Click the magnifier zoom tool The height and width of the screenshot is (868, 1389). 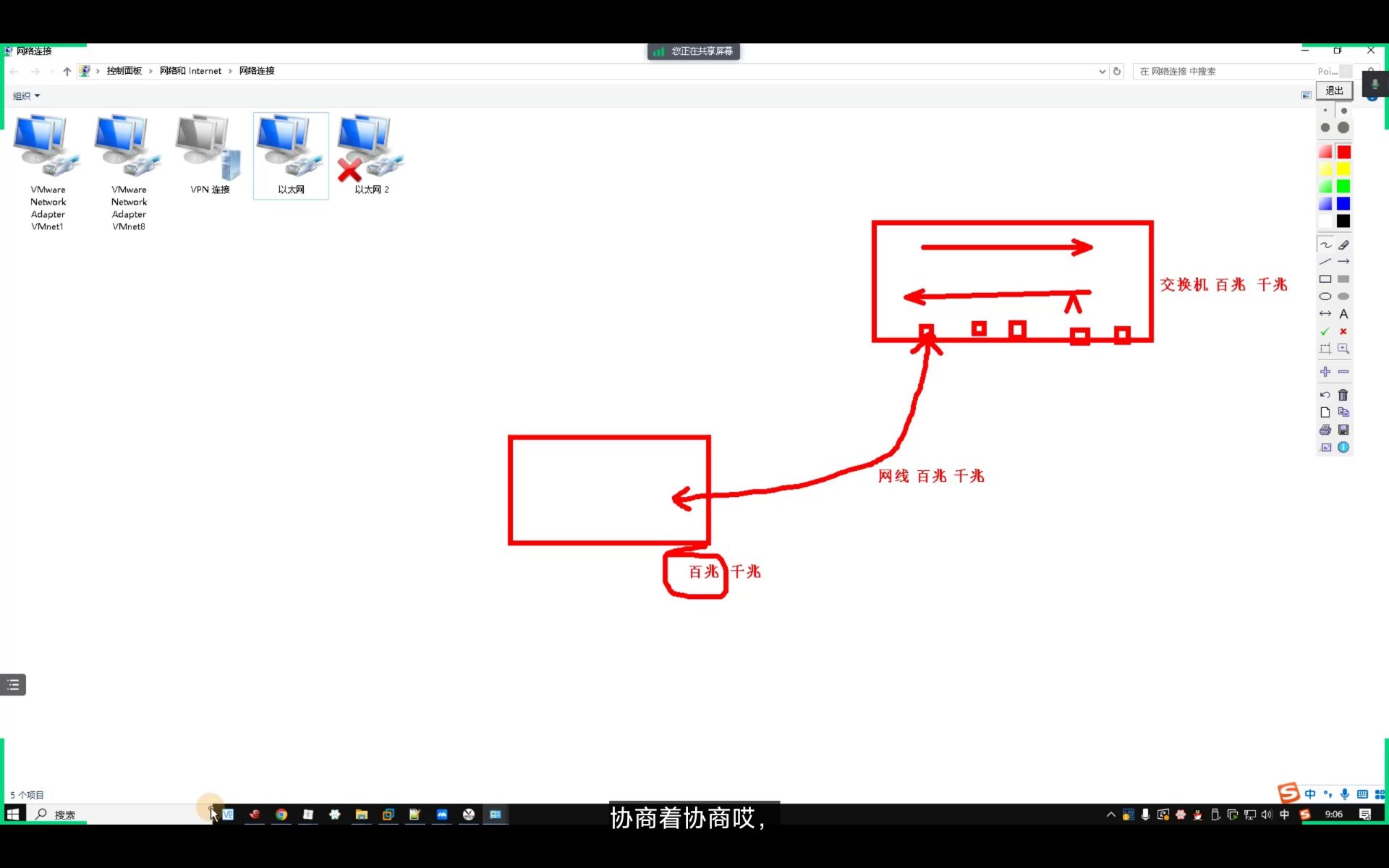point(1343,349)
